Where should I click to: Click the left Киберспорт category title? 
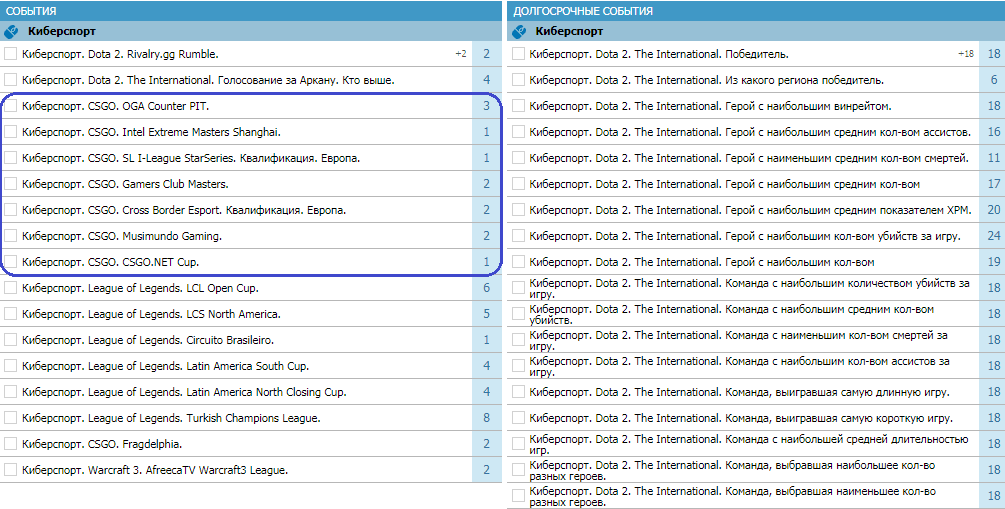(62, 31)
